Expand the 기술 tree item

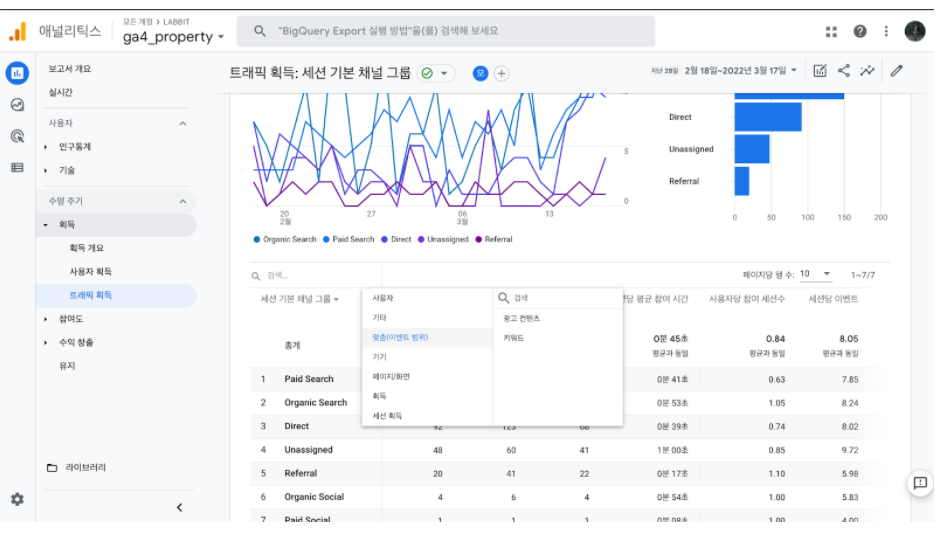(x=46, y=171)
